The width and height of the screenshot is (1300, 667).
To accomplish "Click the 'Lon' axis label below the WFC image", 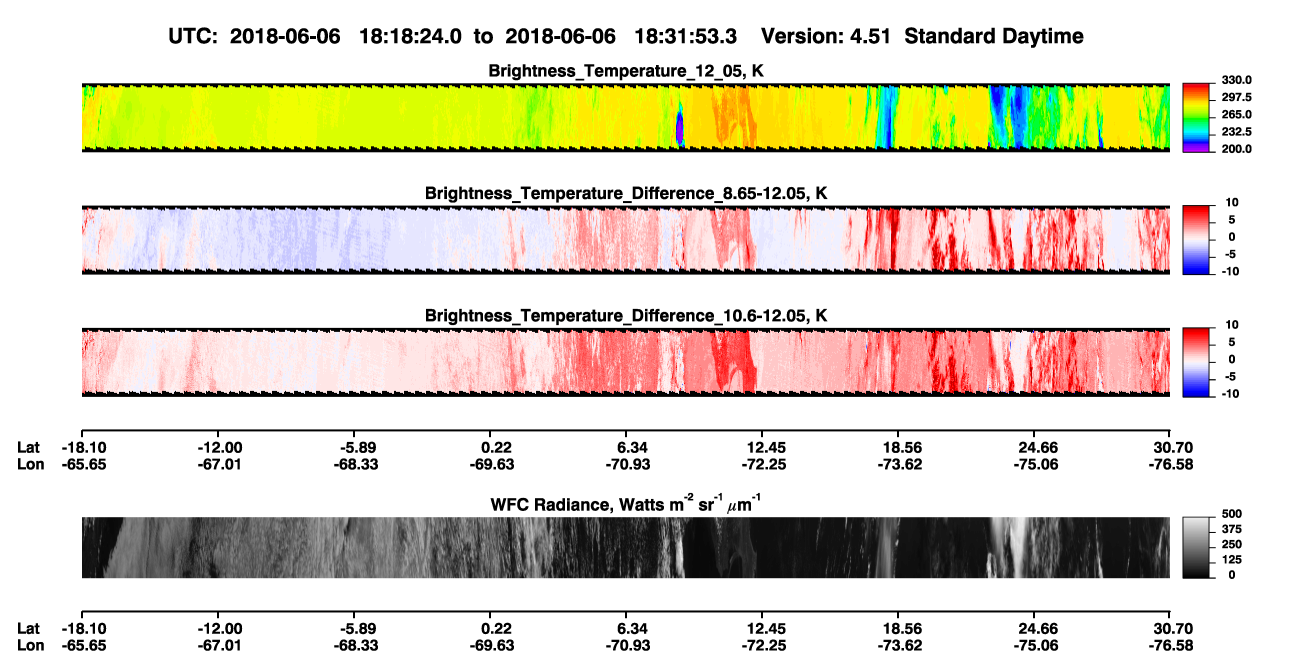I will pos(29,645).
